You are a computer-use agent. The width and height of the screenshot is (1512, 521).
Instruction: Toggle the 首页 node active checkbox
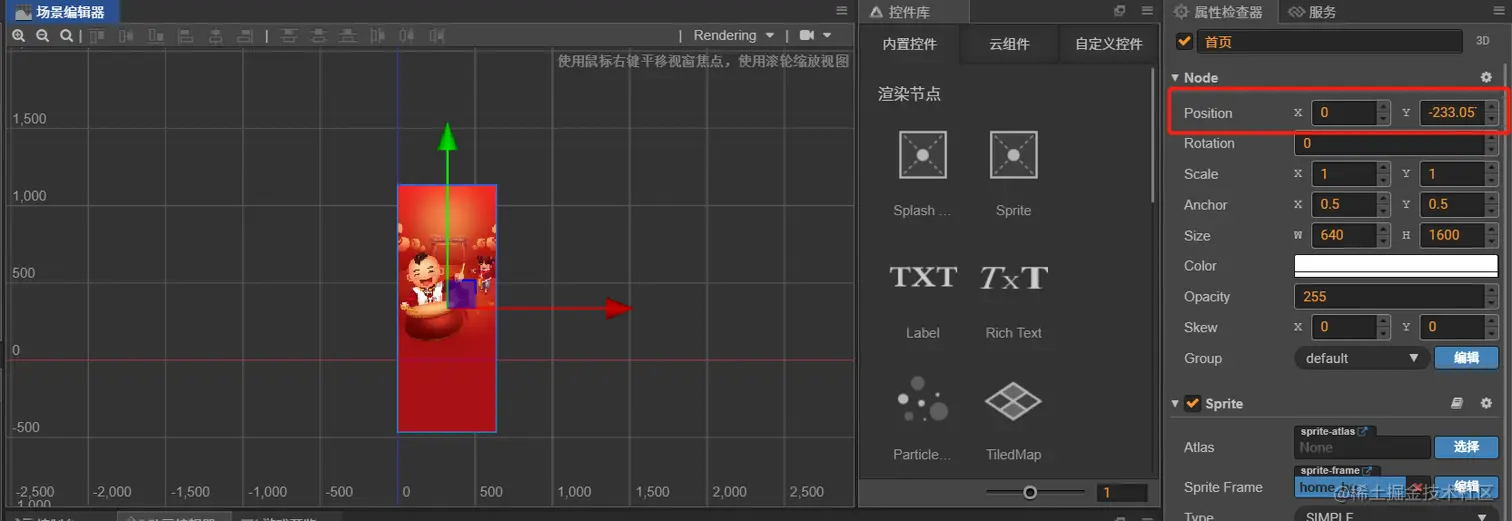tap(1185, 41)
